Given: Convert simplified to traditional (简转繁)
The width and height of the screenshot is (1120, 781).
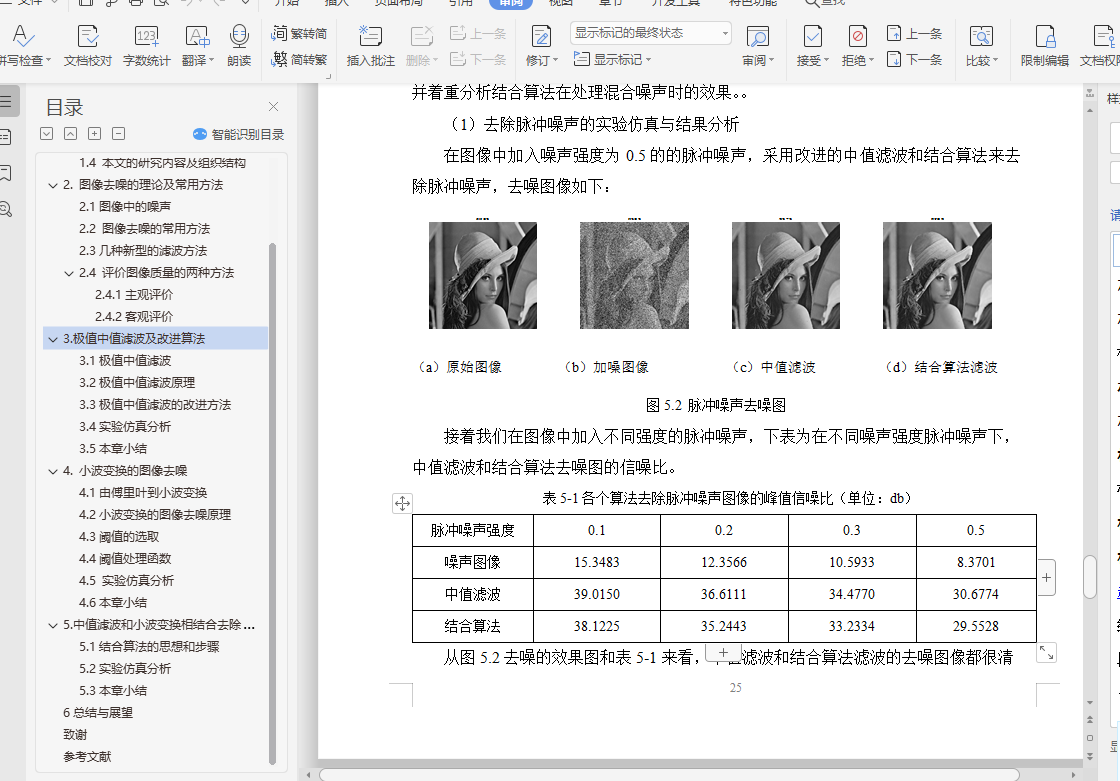Looking at the screenshot, I should 299,59.
